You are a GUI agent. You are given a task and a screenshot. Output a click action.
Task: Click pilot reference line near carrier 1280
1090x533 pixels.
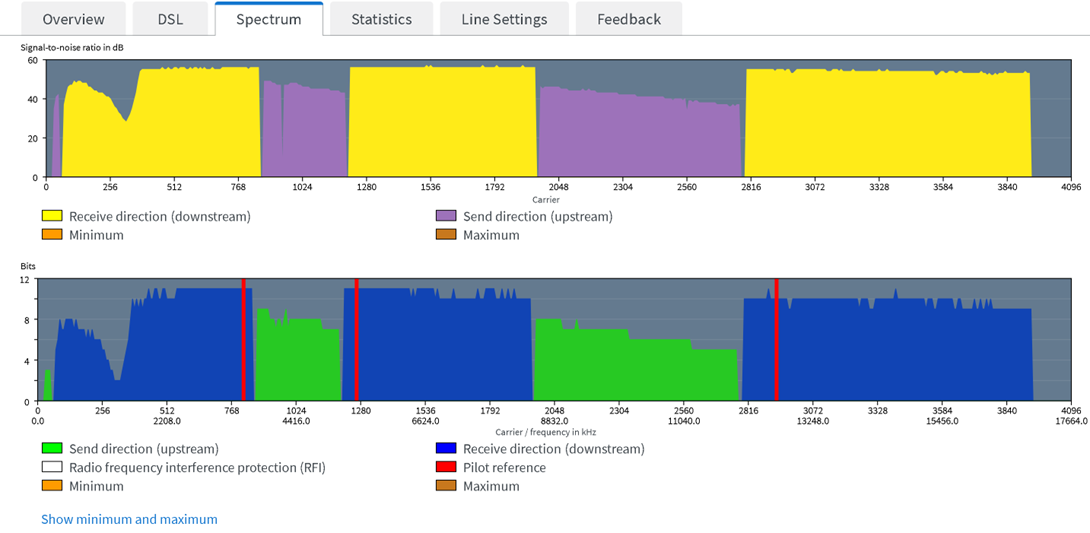356,340
